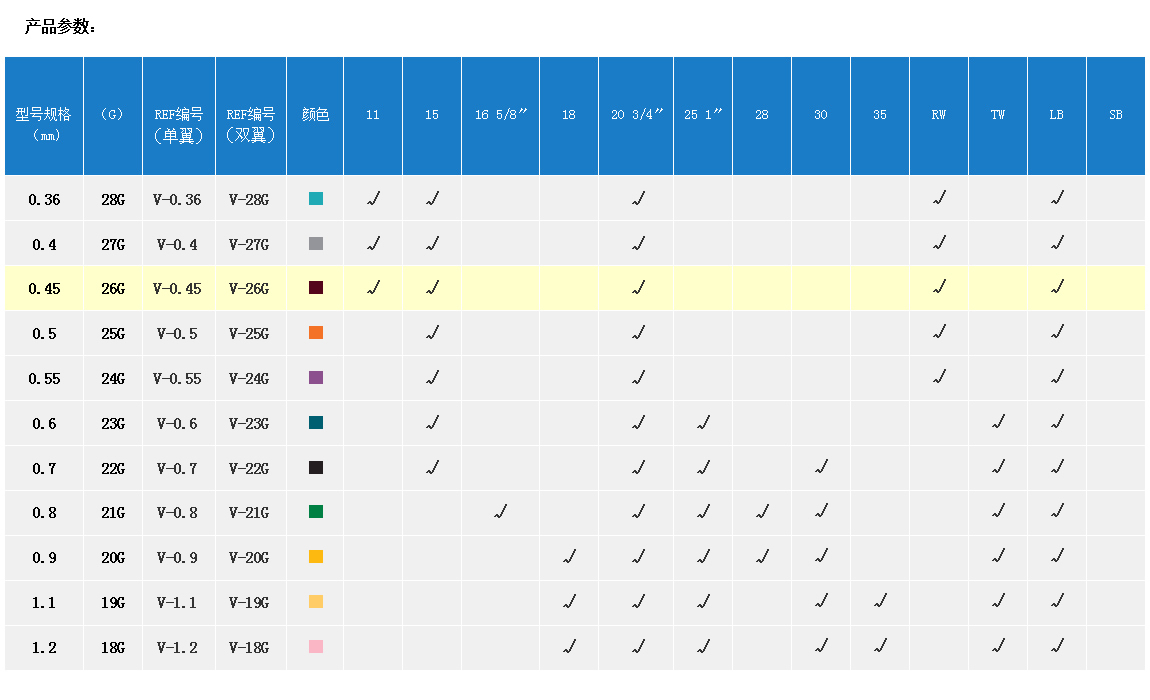Click the column 11 checkmark in highlighted 26G row
Viewport: 1150px width, 700px height.
tap(373, 288)
